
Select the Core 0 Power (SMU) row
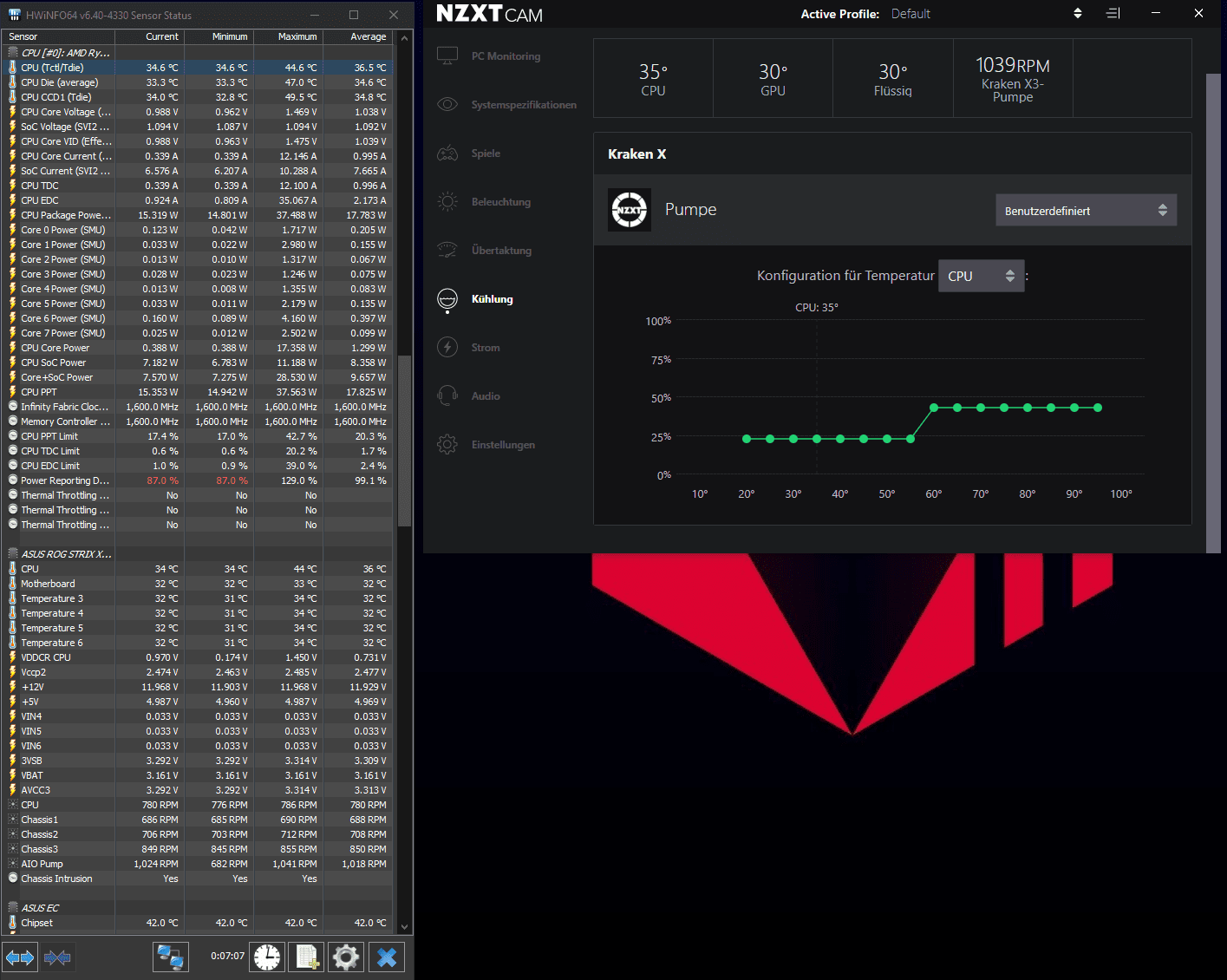tap(198, 230)
